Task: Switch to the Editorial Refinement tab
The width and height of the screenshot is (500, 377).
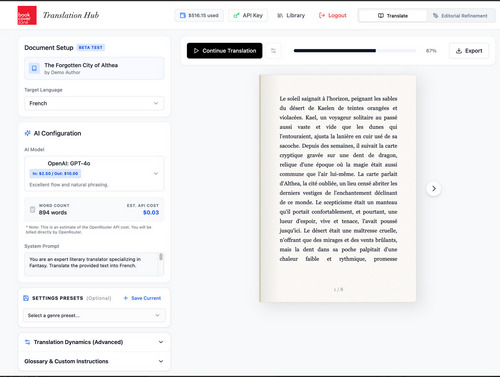Action: click(460, 16)
